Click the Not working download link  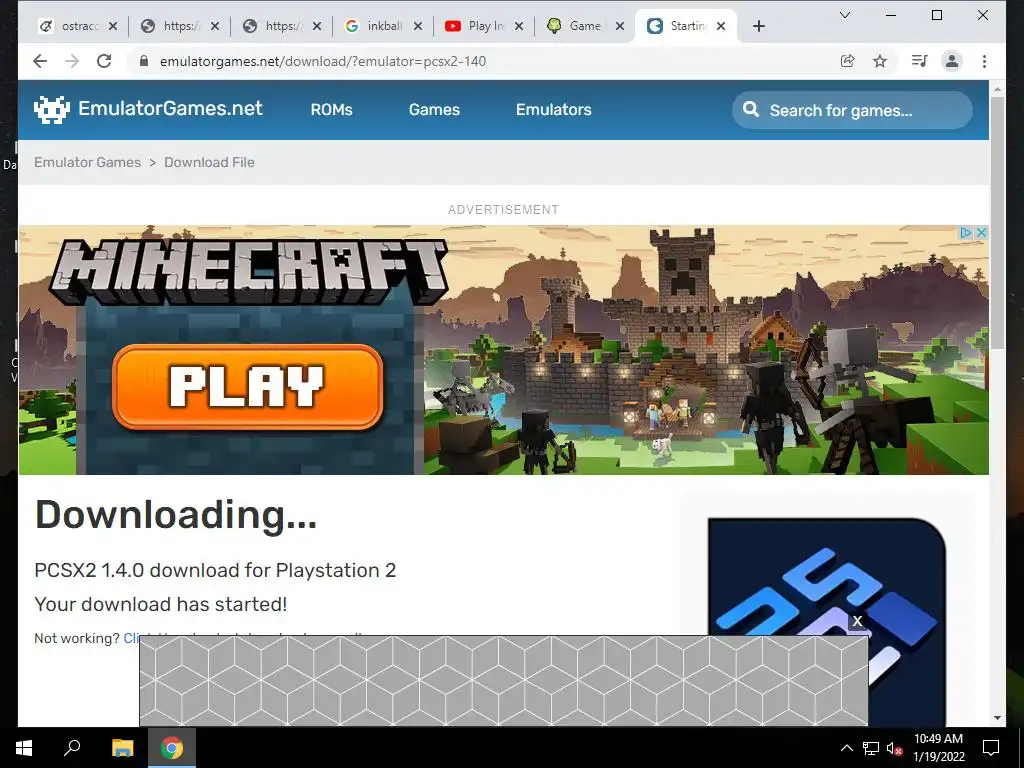point(131,638)
